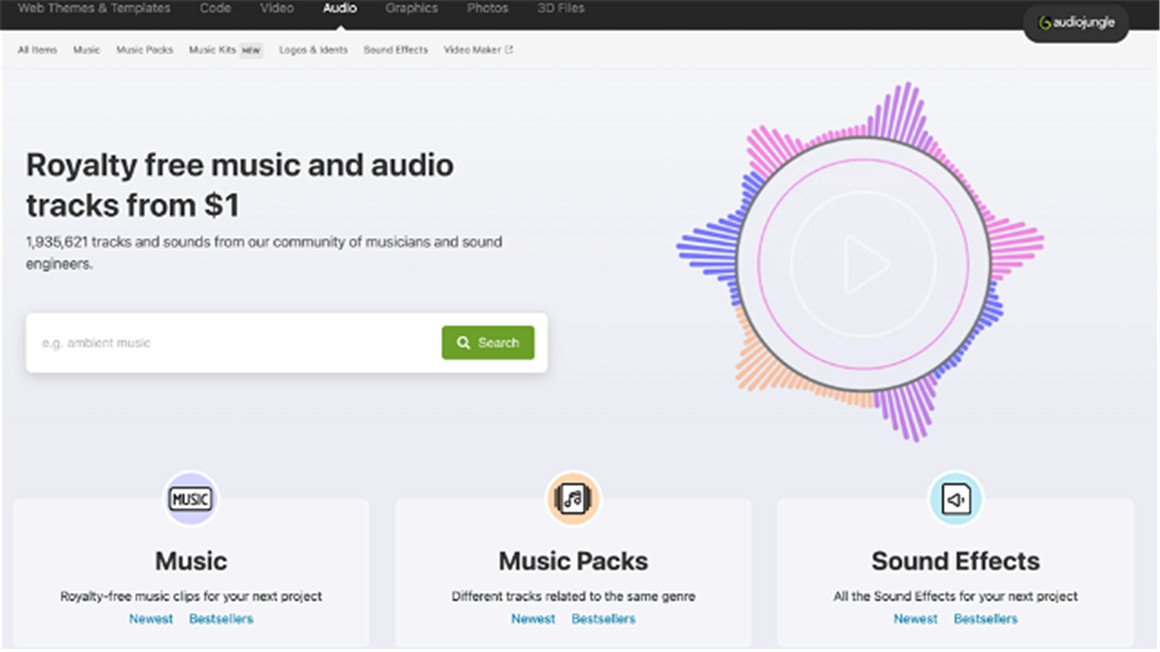Choose Logos & Idents submenu item
The width and height of the screenshot is (1160, 652).
(x=313, y=50)
